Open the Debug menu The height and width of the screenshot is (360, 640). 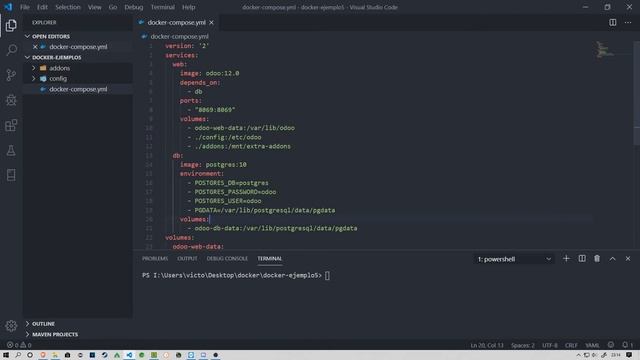pyautogui.click(x=134, y=7)
